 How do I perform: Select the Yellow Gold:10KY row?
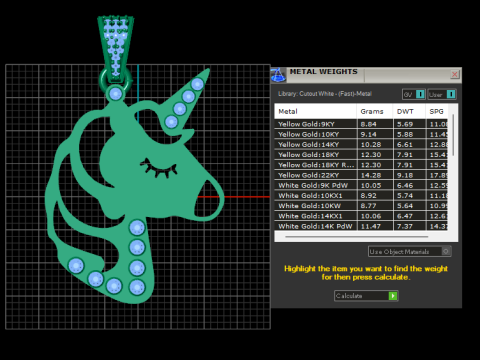(x=361, y=134)
